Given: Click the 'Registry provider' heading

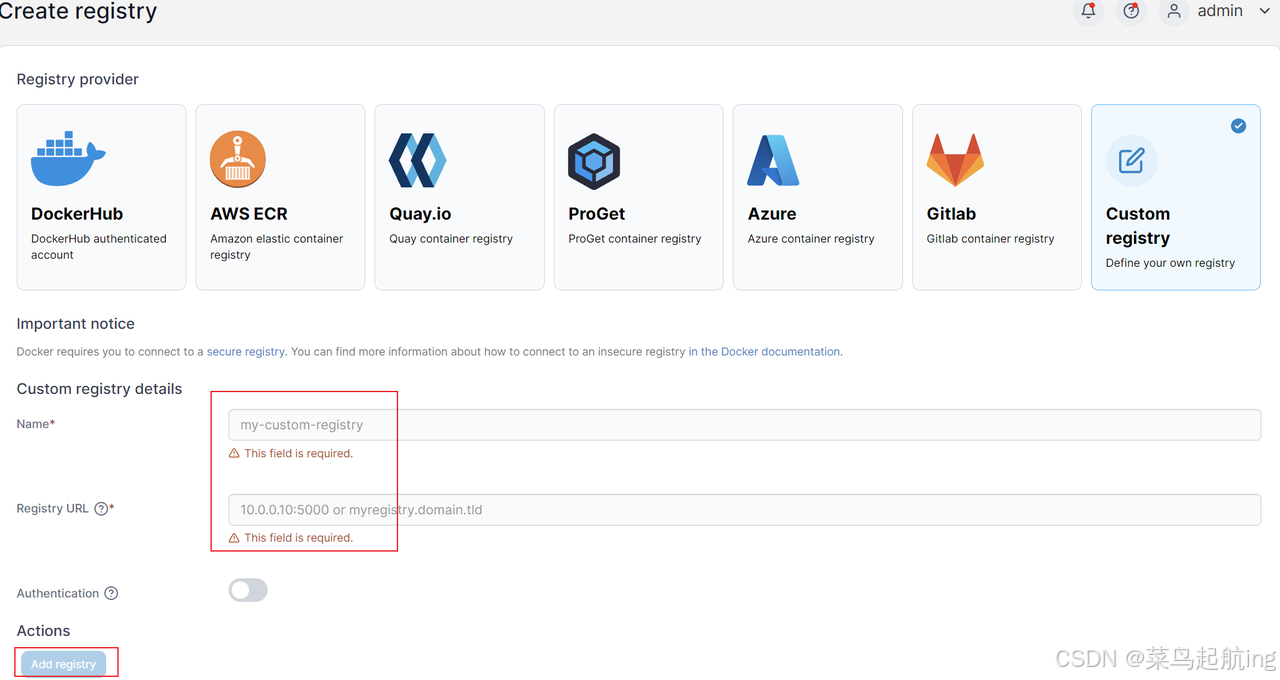Looking at the screenshot, I should pyautogui.click(x=78, y=79).
